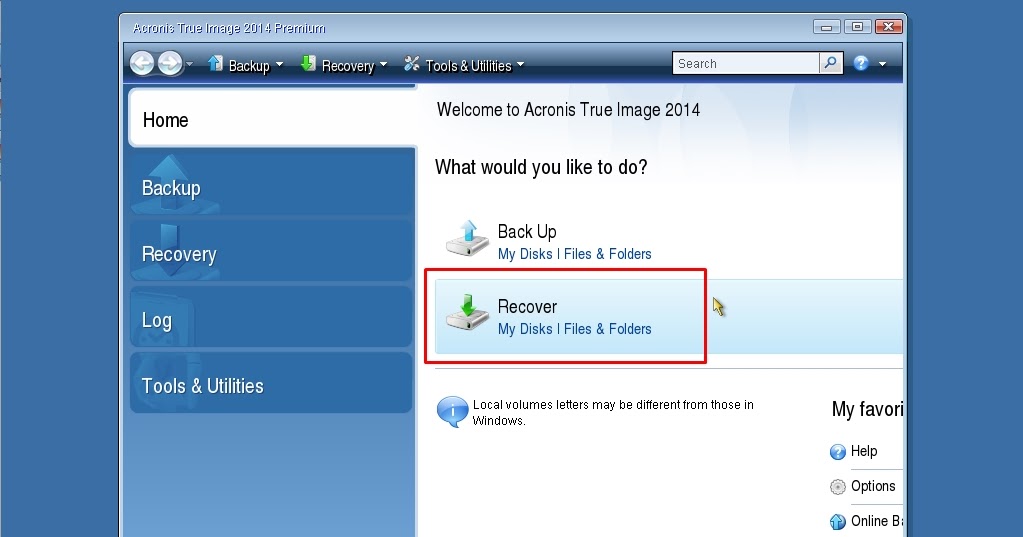This screenshot has width=1023, height=537.
Task: Open help with the question mark icon
Action: pos(861,63)
